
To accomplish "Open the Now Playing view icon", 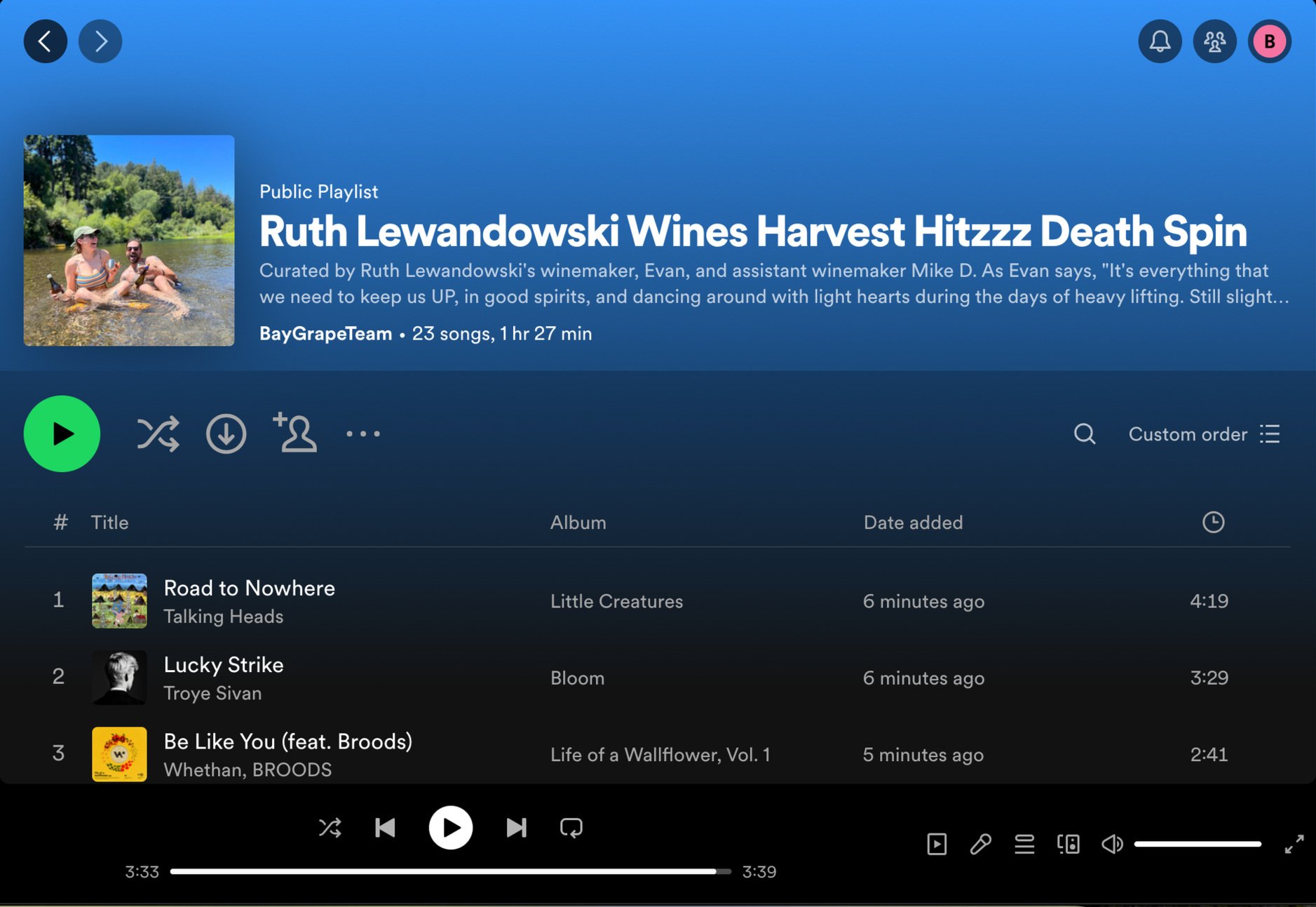I will pyautogui.click(x=937, y=844).
